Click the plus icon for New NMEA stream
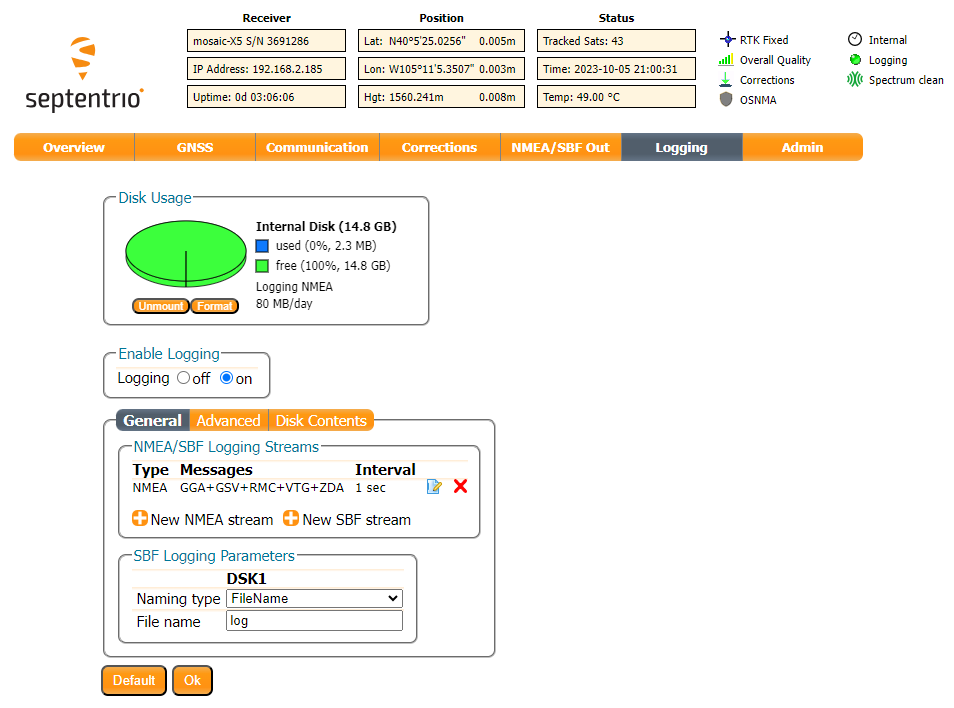The image size is (954, 708). pyautogui.click(x=140, y=518)
